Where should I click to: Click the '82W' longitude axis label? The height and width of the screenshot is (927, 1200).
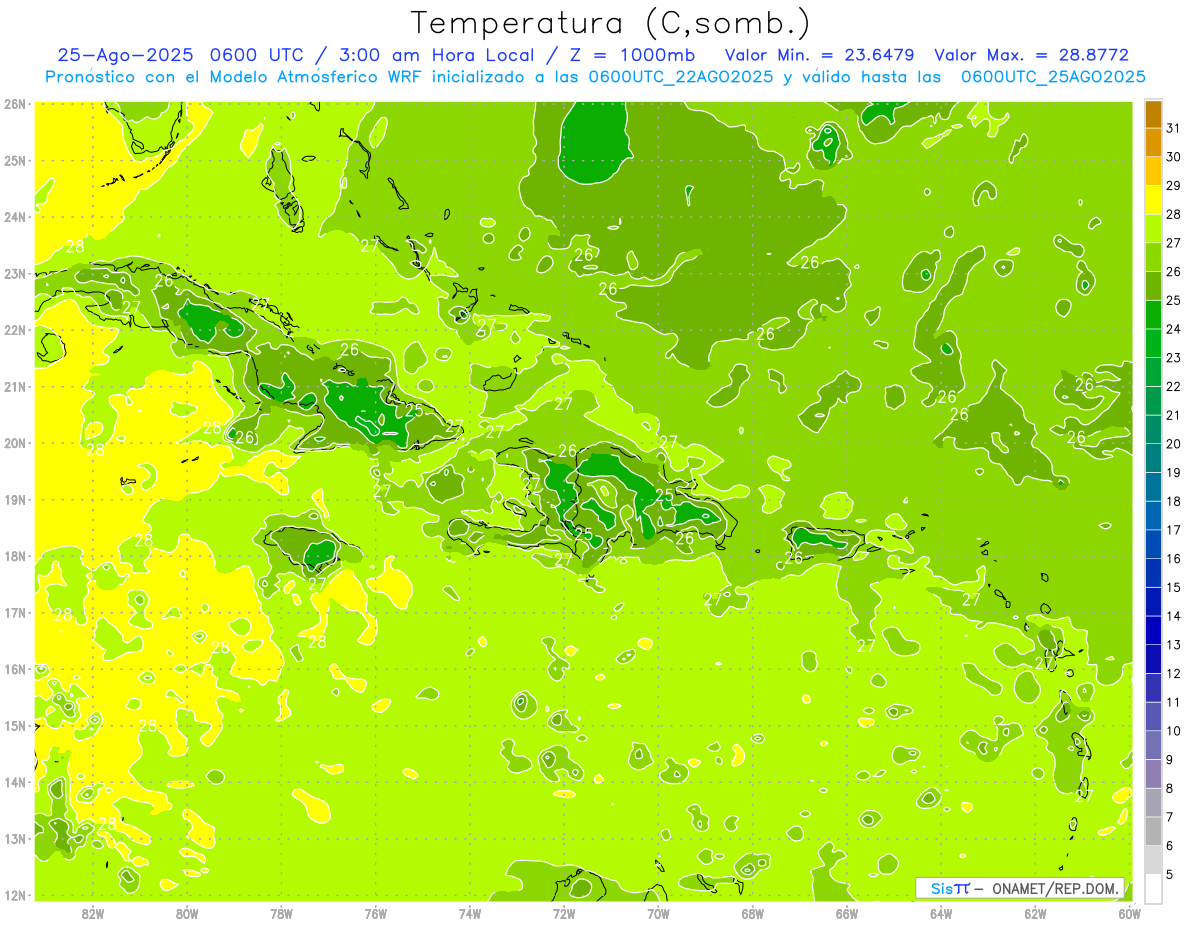click(x=92, y=913)
